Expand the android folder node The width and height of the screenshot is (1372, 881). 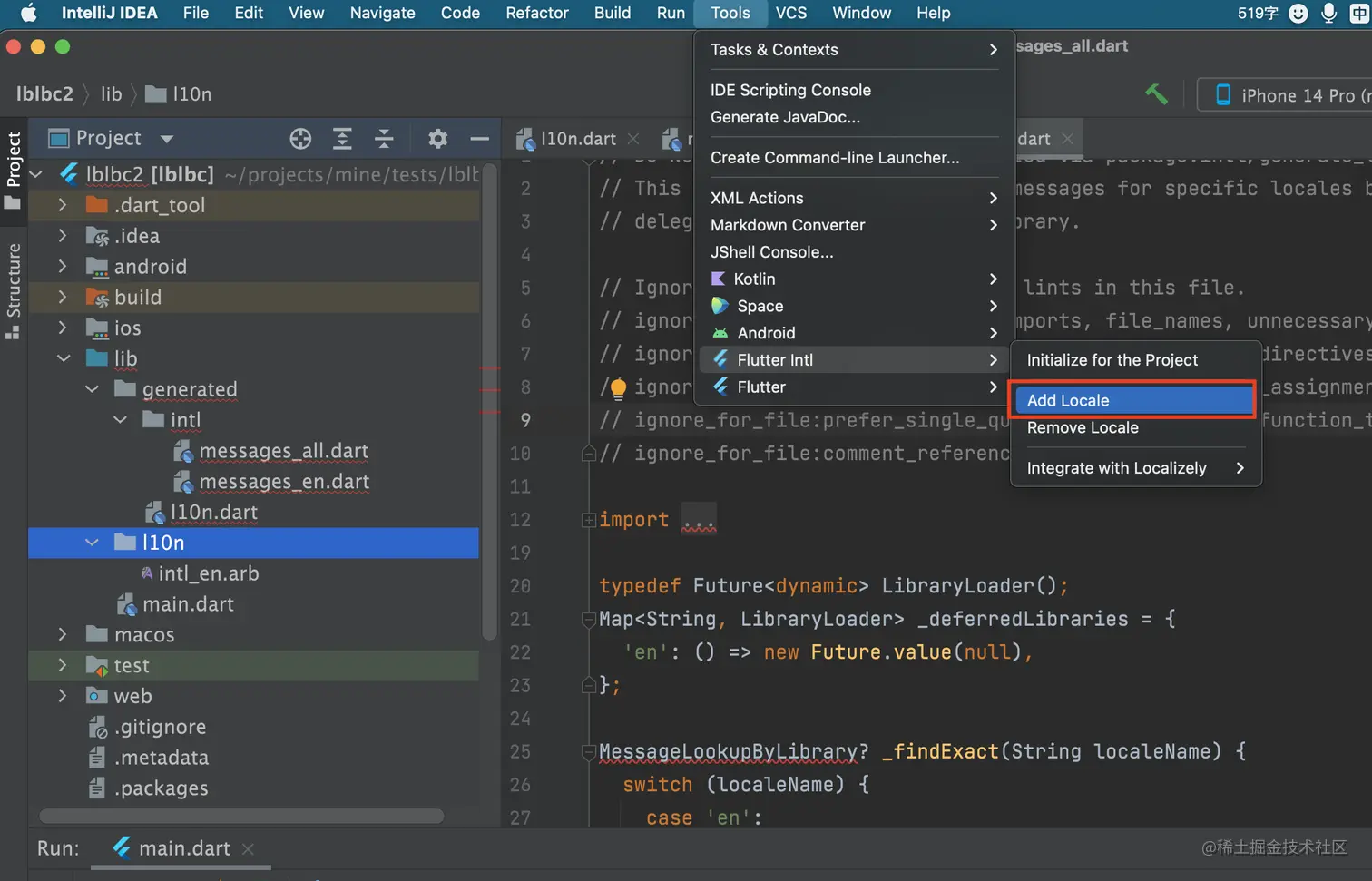point(63,267)
